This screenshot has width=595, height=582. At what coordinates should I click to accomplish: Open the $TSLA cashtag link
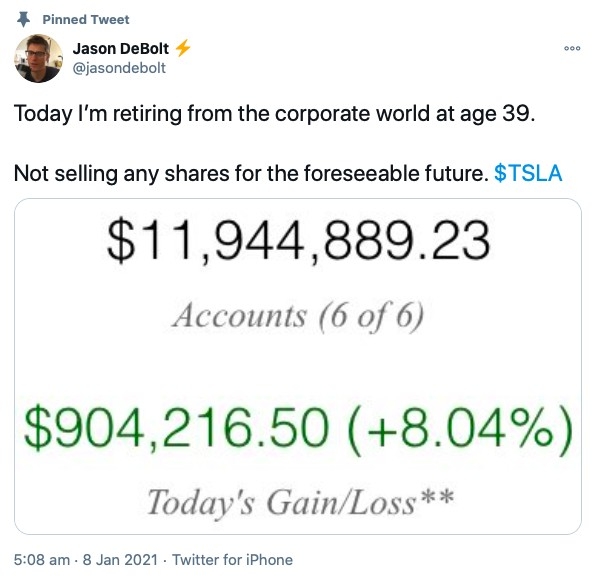tap(528, 173)
